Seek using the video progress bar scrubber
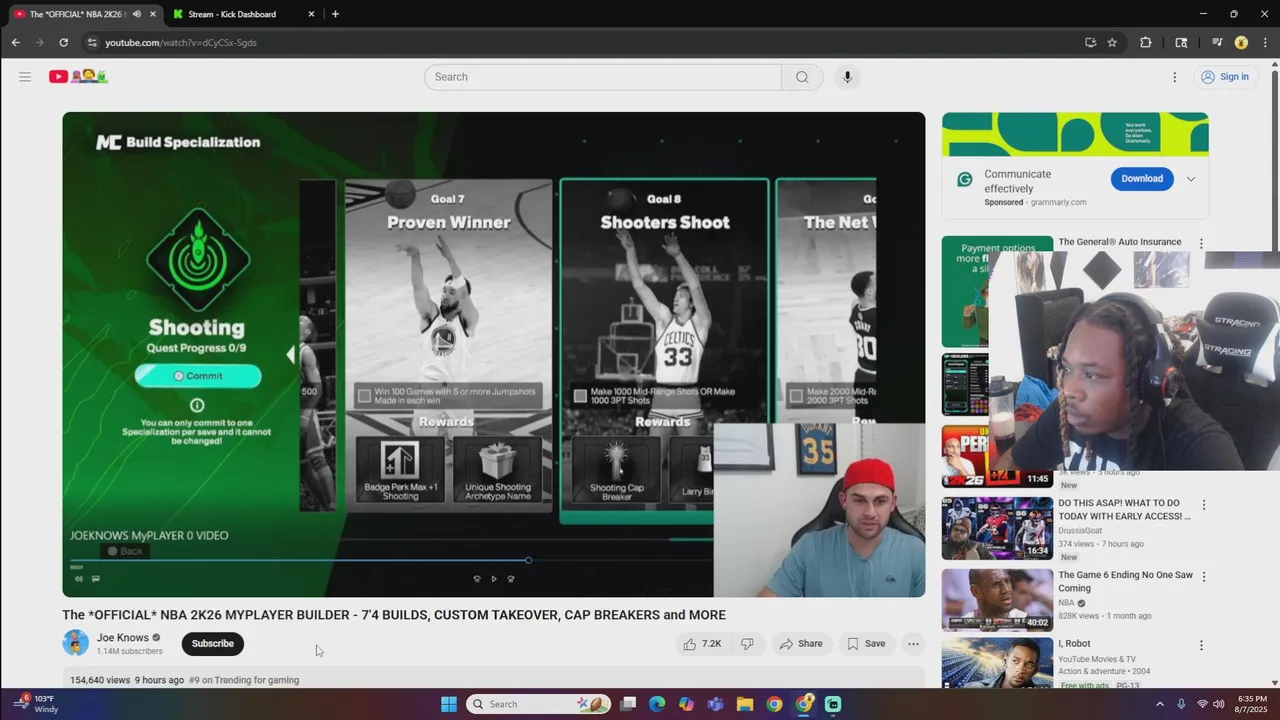This screenshot has height=720, width=1280. click(x=528, y=560)
